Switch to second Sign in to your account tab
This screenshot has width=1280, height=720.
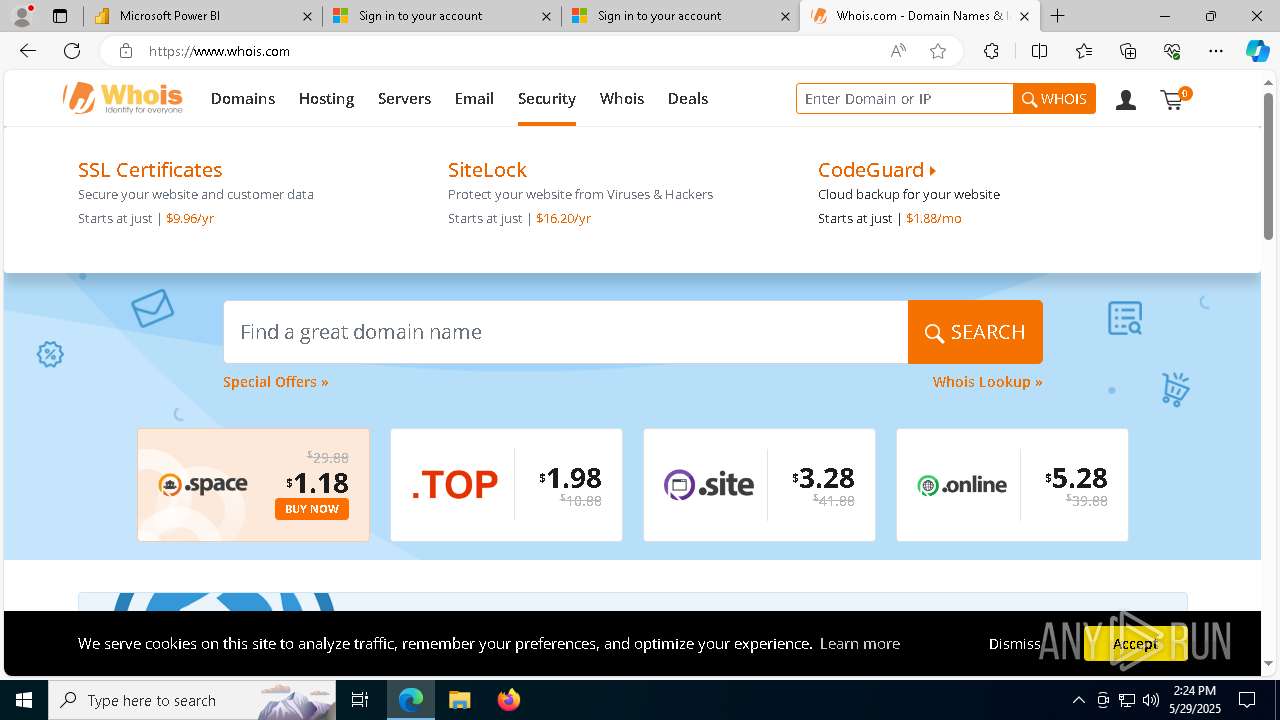(x=680, y=16)
